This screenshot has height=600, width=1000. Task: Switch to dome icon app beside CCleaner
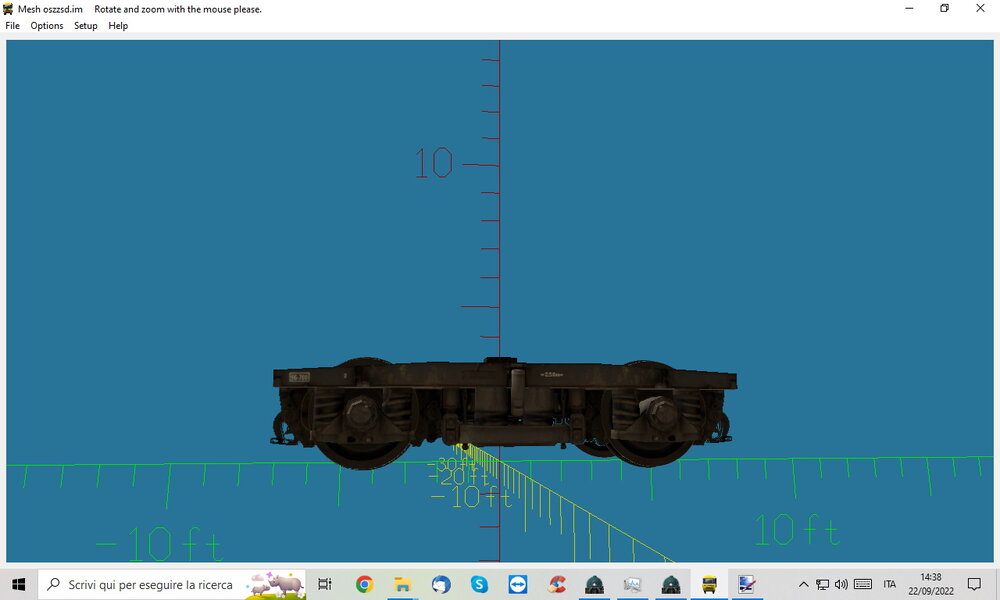point(594,584)
